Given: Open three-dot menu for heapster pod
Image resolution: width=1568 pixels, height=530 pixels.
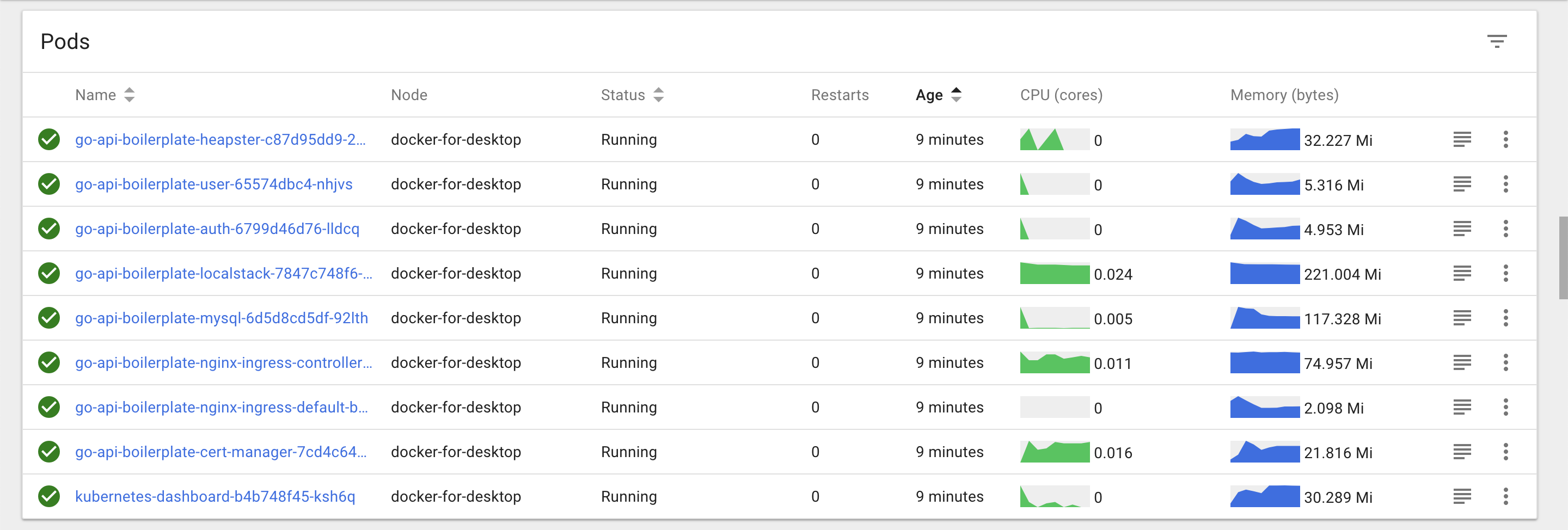Looking at the screenshot, I should point(1505,139).
